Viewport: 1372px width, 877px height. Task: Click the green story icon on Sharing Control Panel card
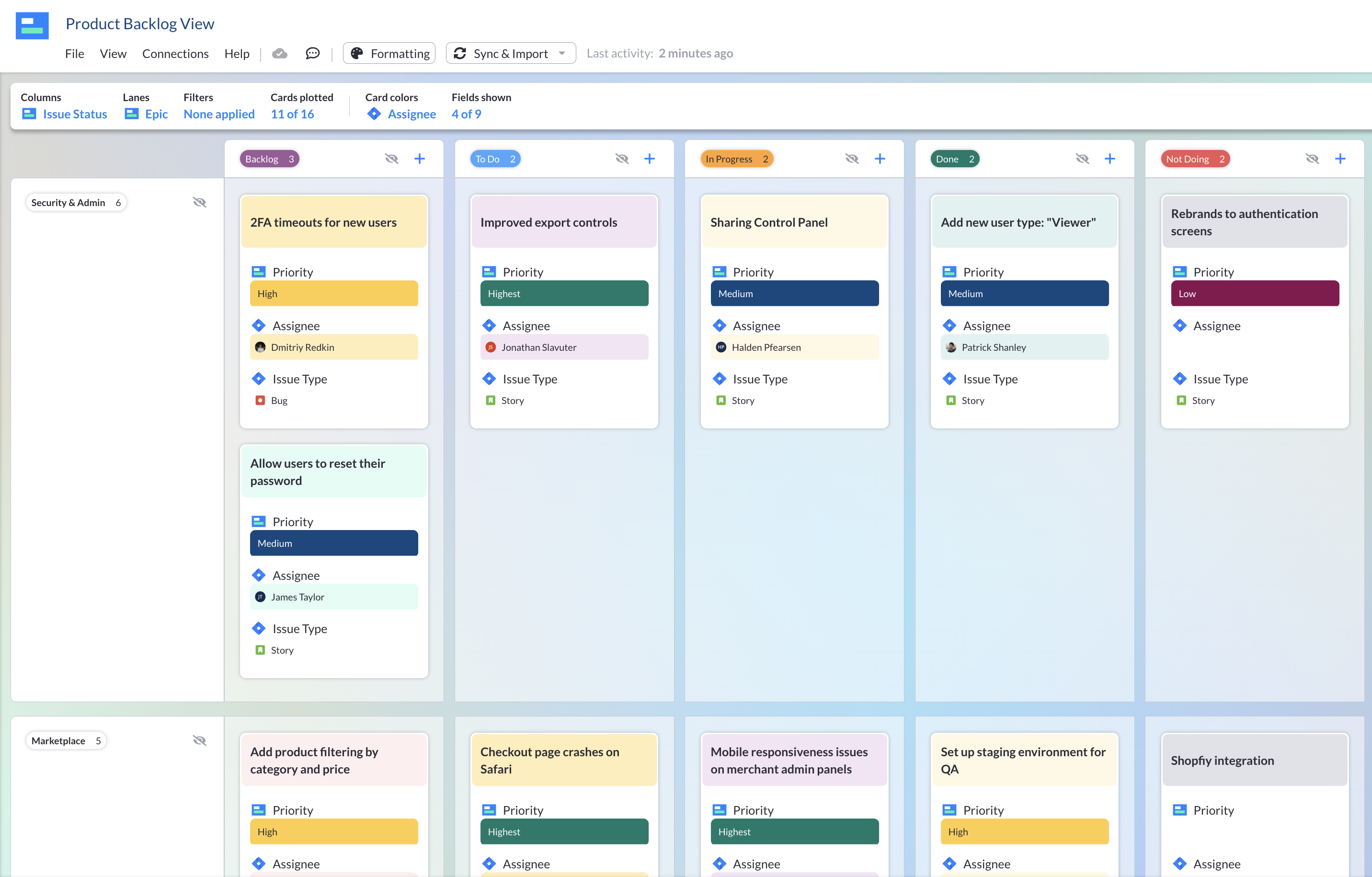pos(721,400)
